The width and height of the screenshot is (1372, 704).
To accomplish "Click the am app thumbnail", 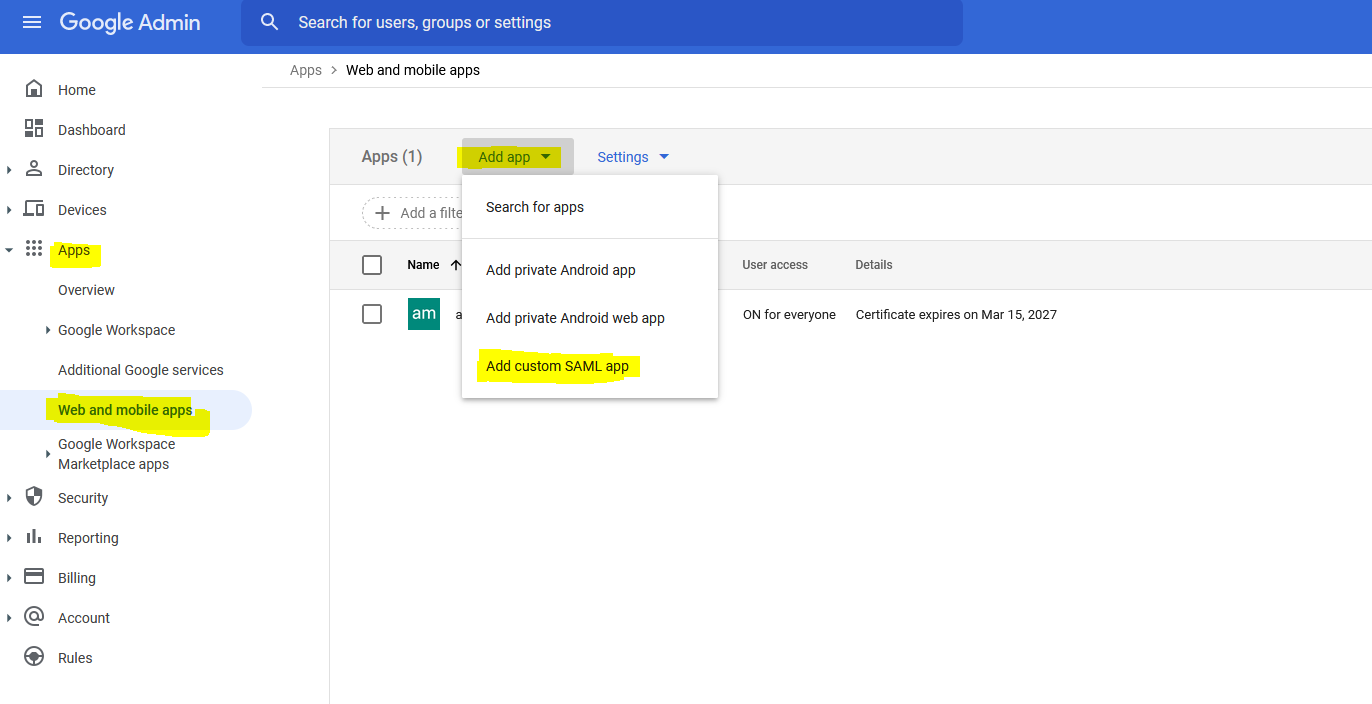I will pyautogui.click(x=423, y=313).
